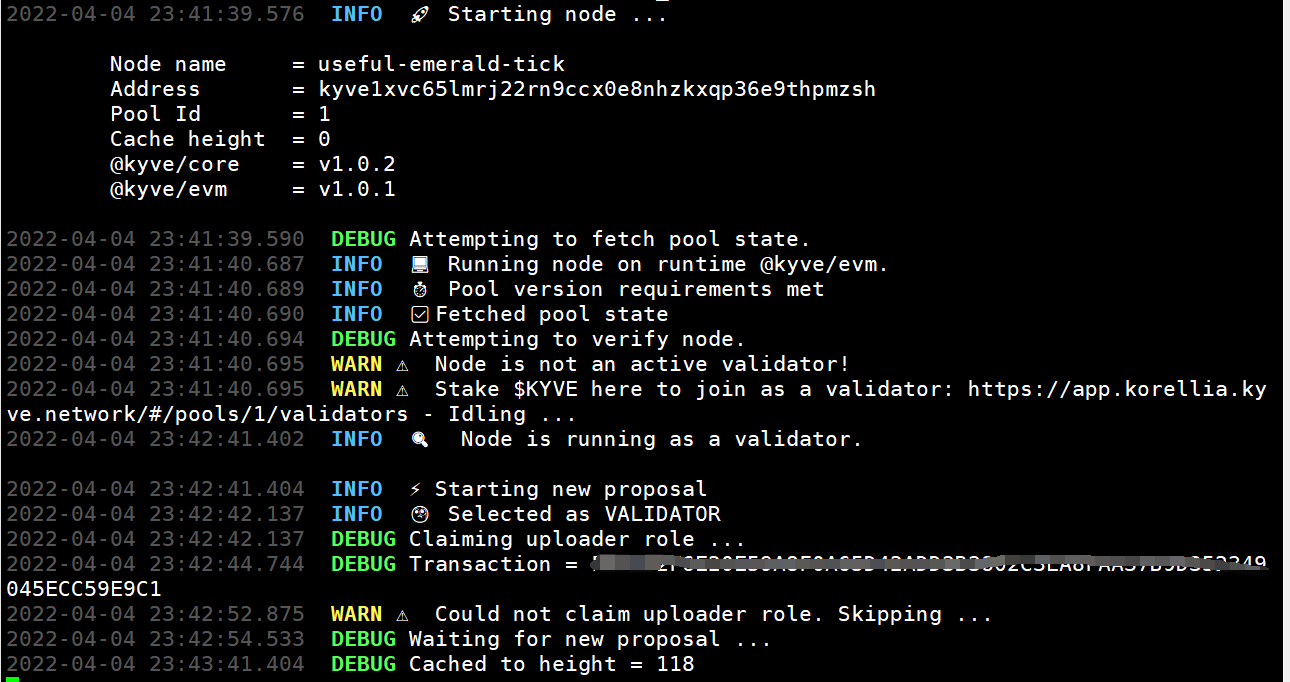Screen dimensions: 1290x682
Task: Click the checkmark box before Fetched pool state
Action: pos(420,315)
